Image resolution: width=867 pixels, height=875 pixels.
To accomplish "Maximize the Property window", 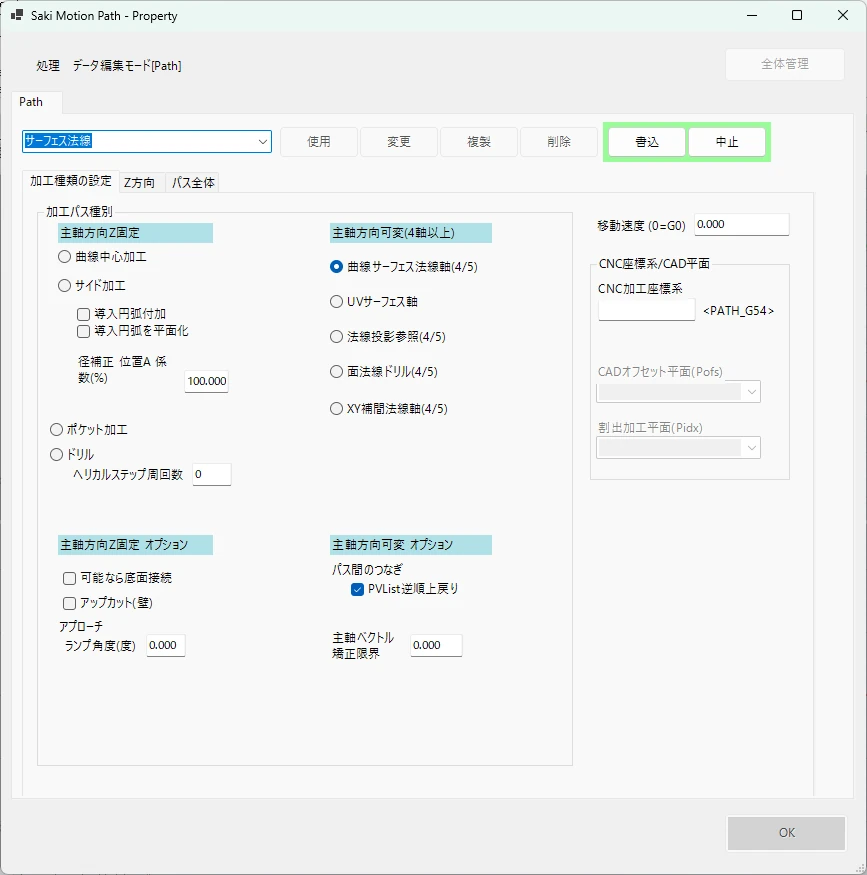I will click(x=797, y=15).
